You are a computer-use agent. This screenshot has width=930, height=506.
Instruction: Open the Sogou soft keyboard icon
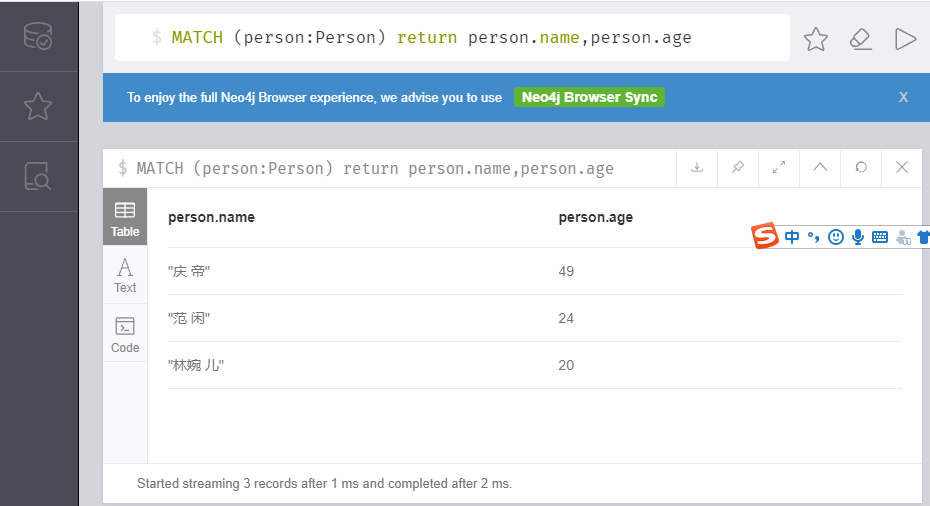point(880,237)
